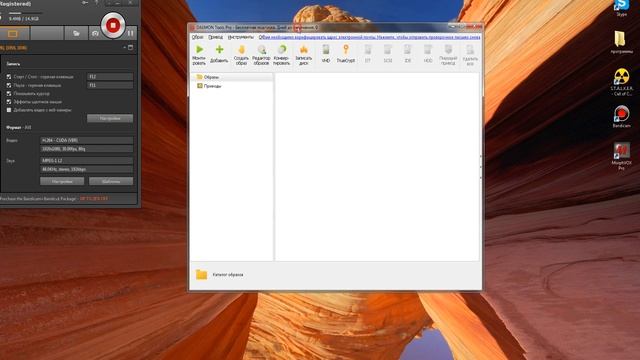Open the Drive menu in DAEMON Tools
This screenshot has width=640, height=360.
pyautogui.click(x=216, y=37)
